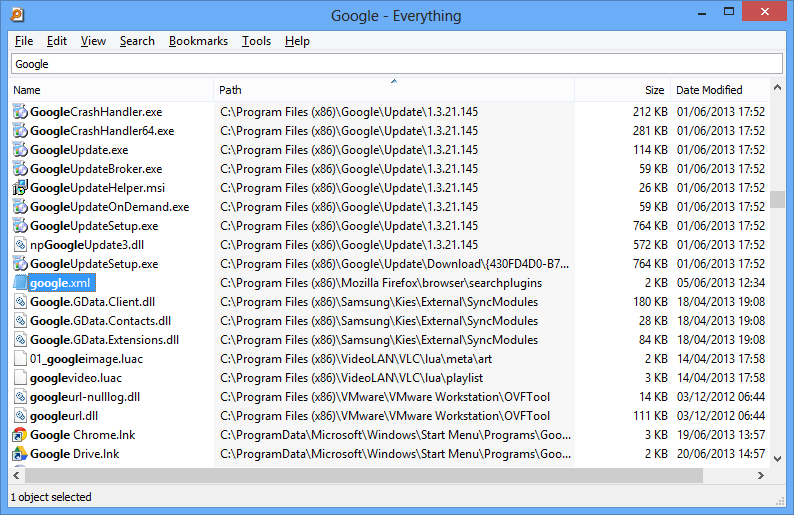Viewport: 794px width, 515px height.
Task: Click the Google Chrome.lnk shortcut icon
Action: [x=20, y=435]
